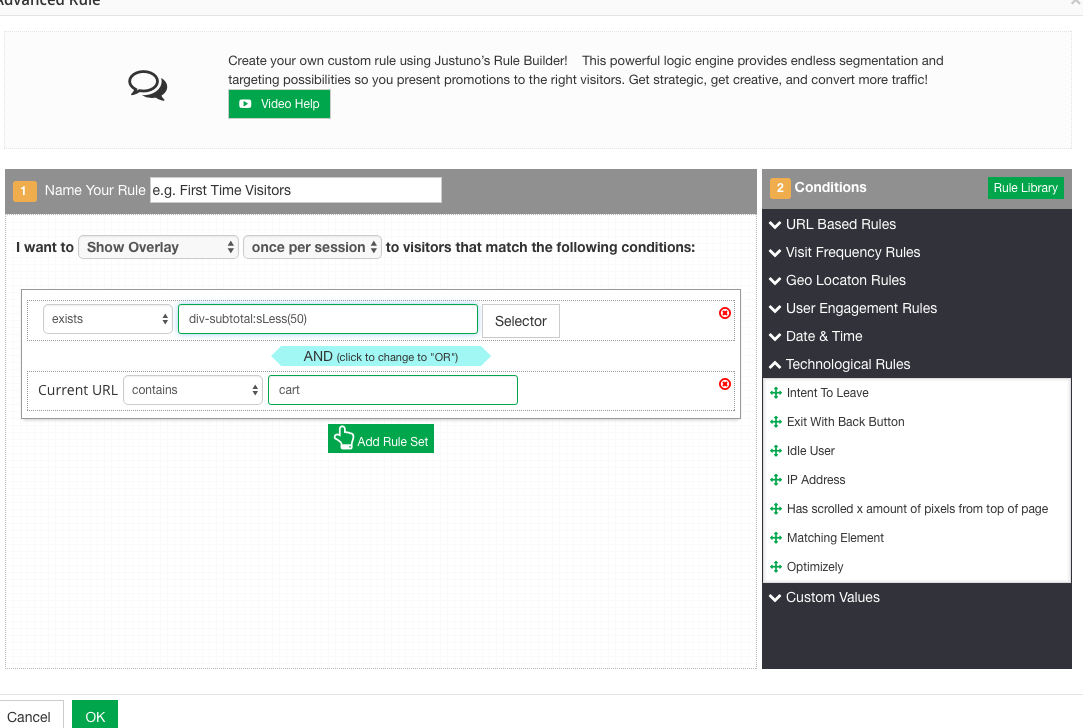The height and width of the screenshot is (728, 1083).
Task: Click the rule name input field
Action: pos(295,190)
